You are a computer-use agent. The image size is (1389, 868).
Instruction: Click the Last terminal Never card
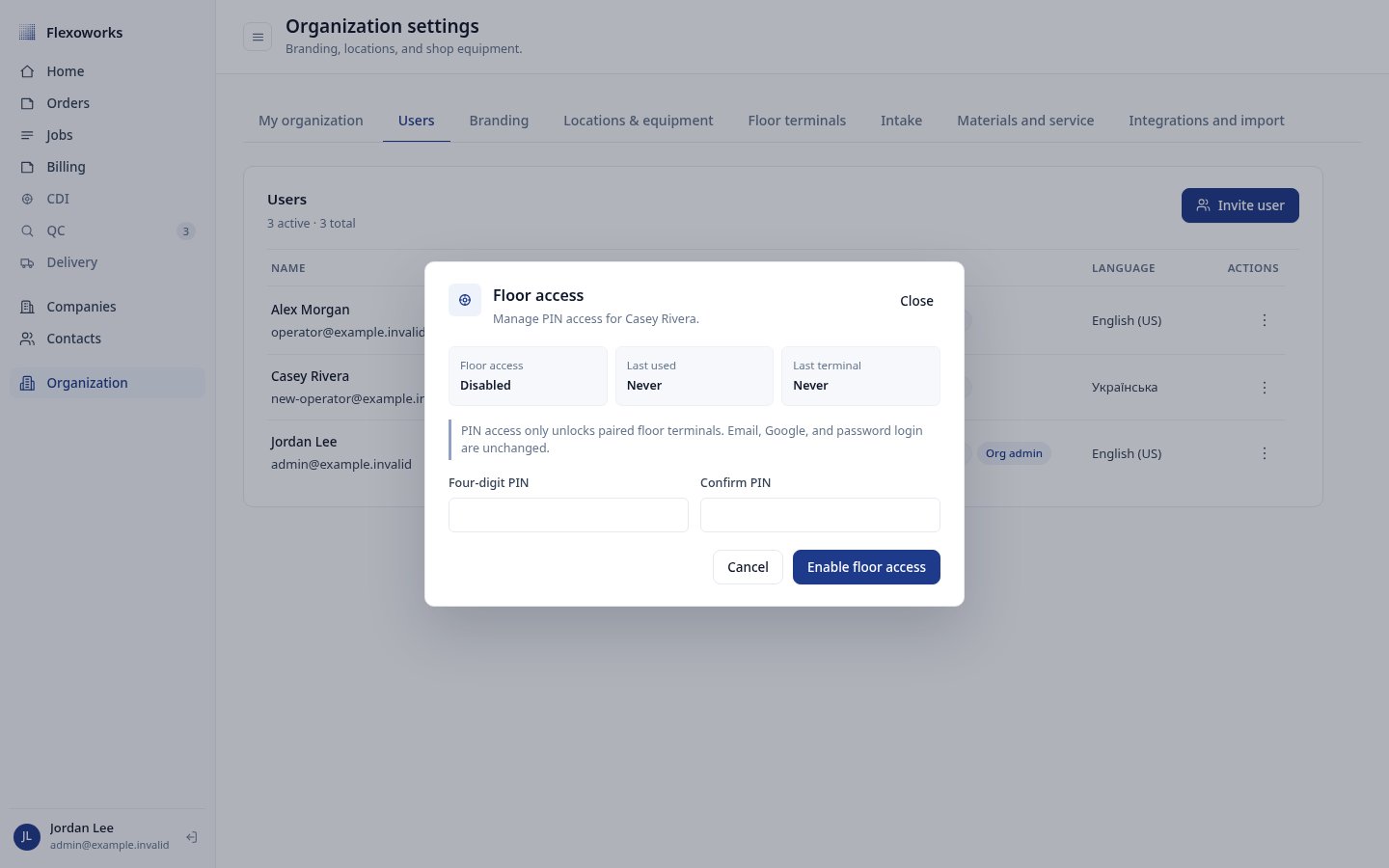coord(860,376)
